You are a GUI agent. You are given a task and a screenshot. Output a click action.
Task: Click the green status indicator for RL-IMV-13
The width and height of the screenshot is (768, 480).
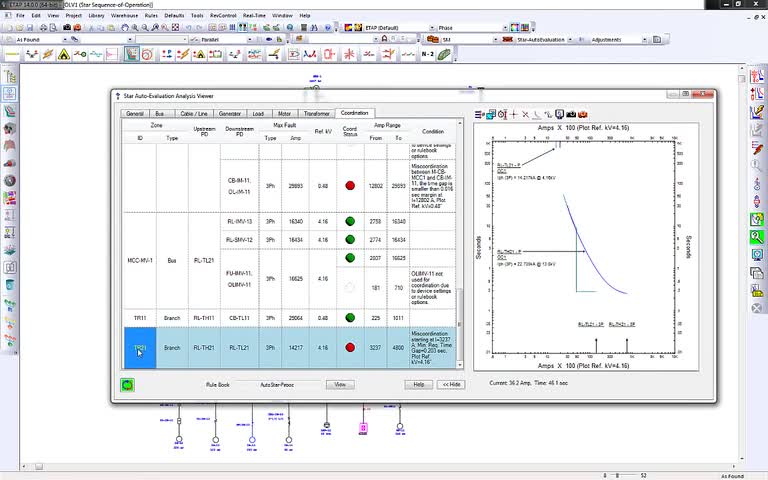pyautogui.click(x=350, y=221)
